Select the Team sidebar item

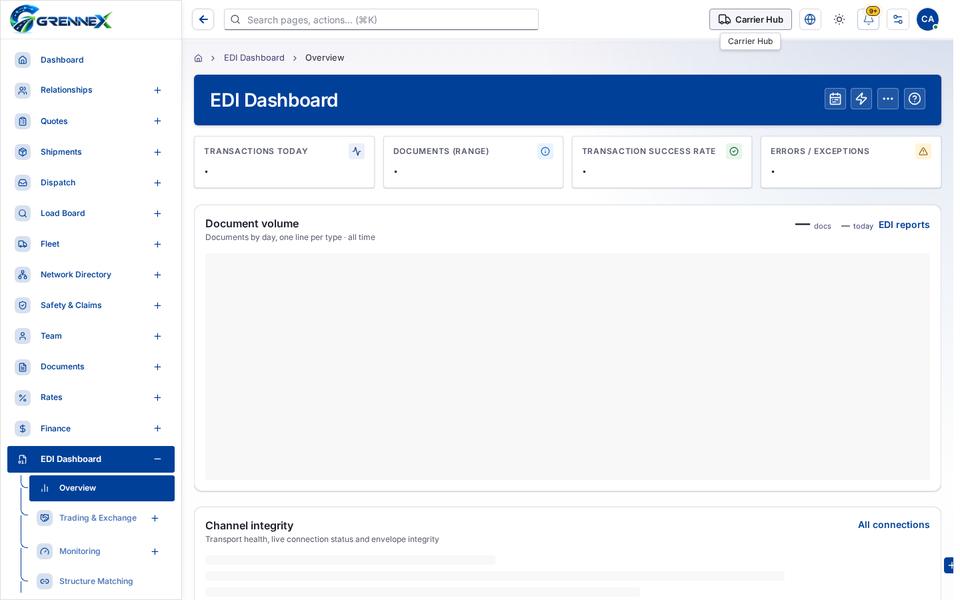pos(91,336)
